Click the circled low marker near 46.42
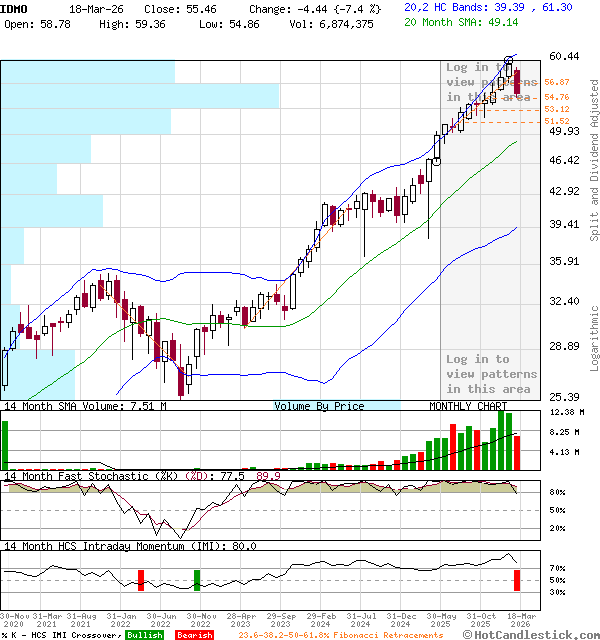Image resolution: width=600 pixels, height=640 pixels. tap(436, 160)
